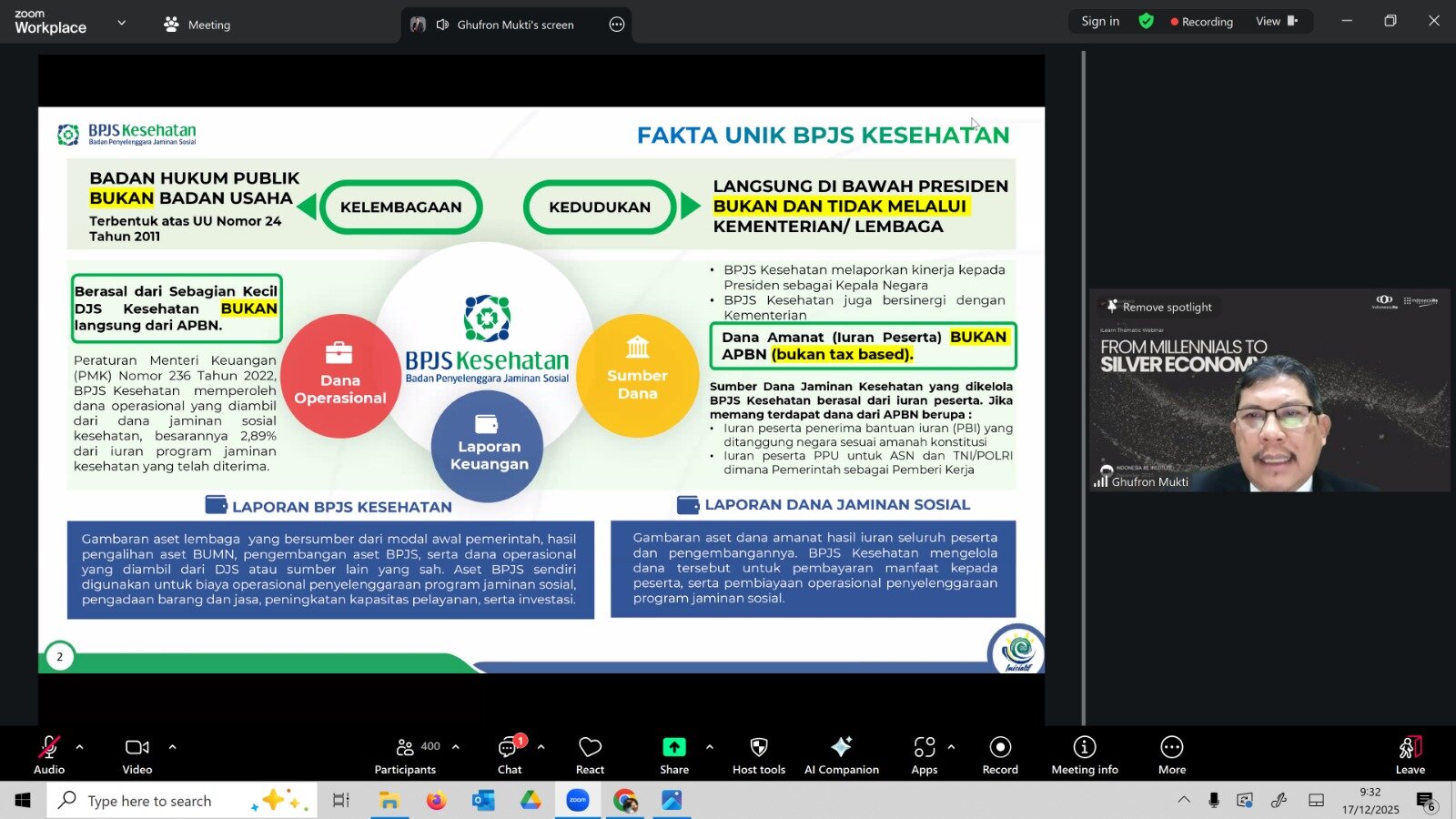The height and width of the screenshot is (819, 1456).
Task: Expand audio options arrow
Action: pos(80,747)
